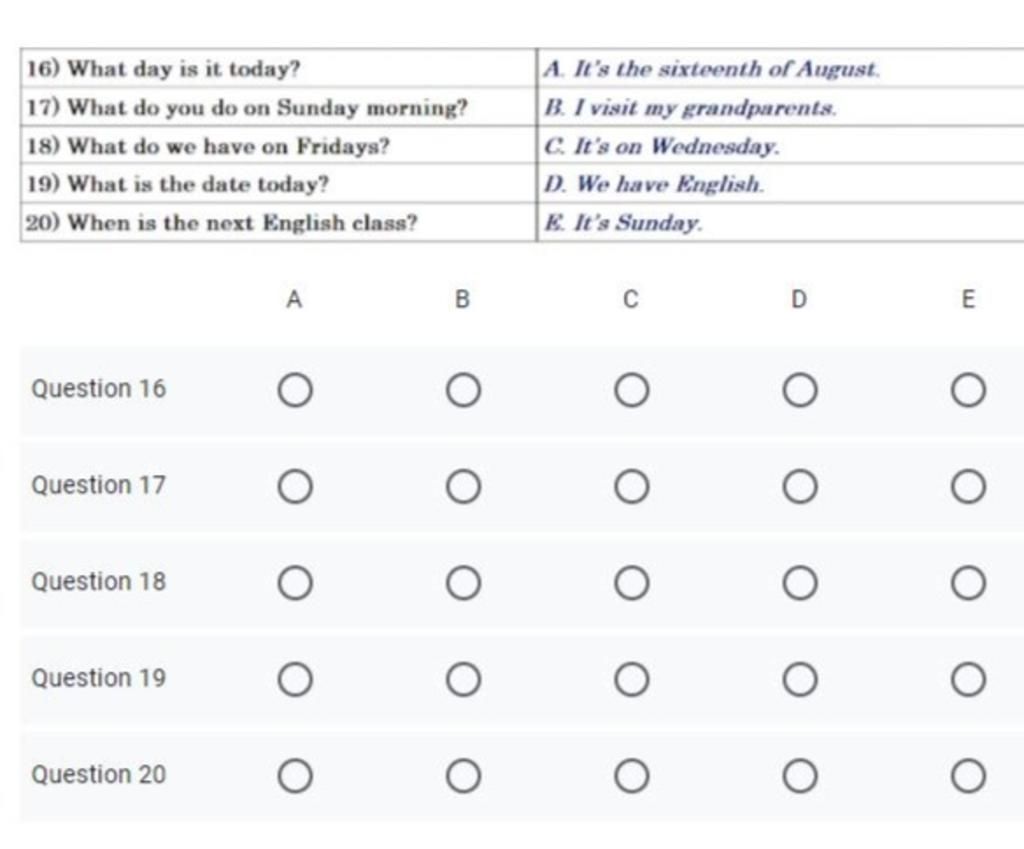Screen dimensions: 1024x849
Task: Click the text 'What day is it today?'
Action: pyautogui.click(x=187, y=70)
